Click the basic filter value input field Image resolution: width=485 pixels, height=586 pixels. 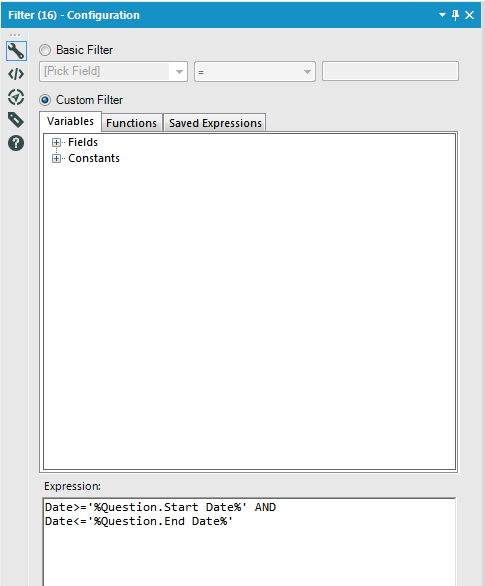(x=390, y=71)
